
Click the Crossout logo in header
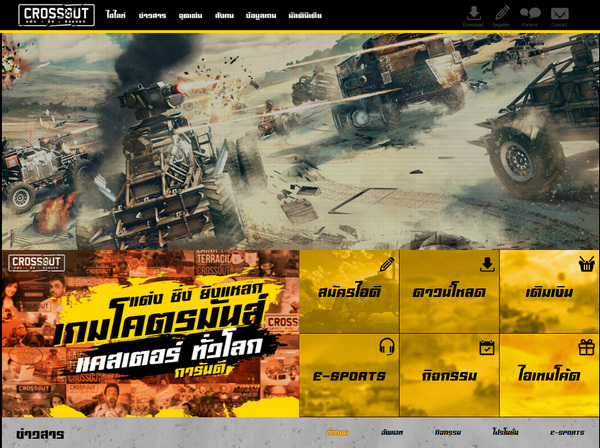[x=56, y=15]
